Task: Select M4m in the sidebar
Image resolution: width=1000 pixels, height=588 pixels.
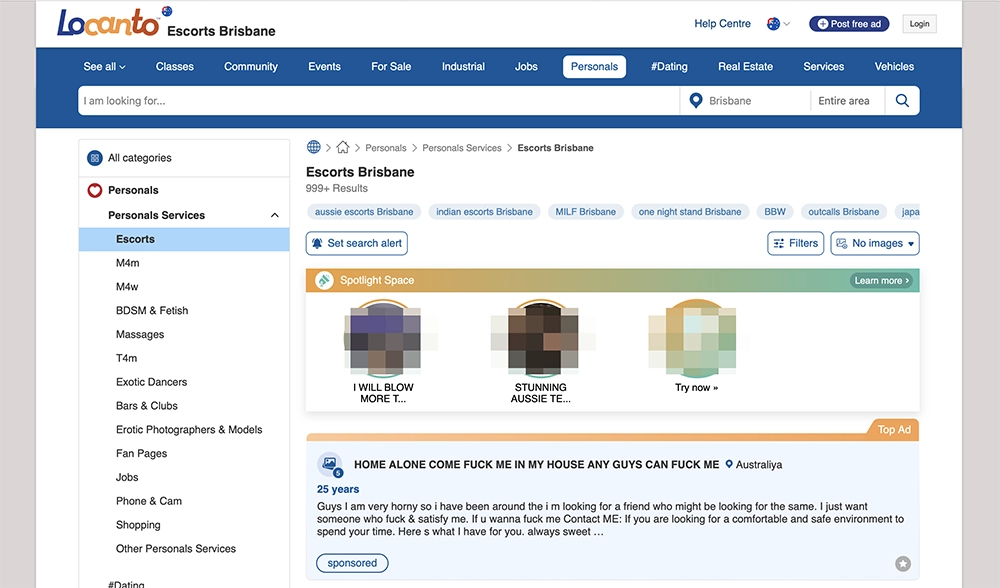Action: (x=128, y=263)
